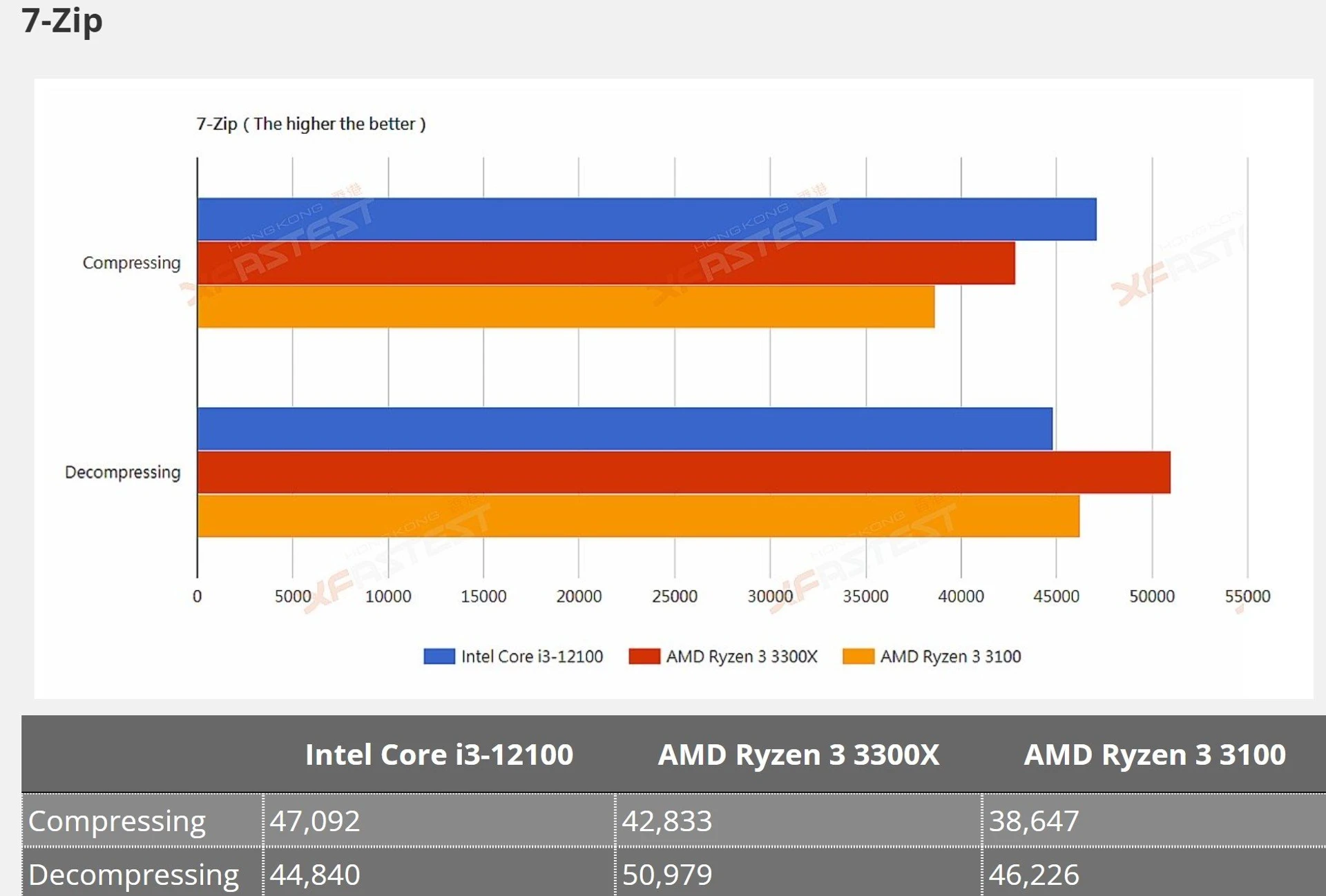Click the x-axis tick label 10000

coord(388,596)
